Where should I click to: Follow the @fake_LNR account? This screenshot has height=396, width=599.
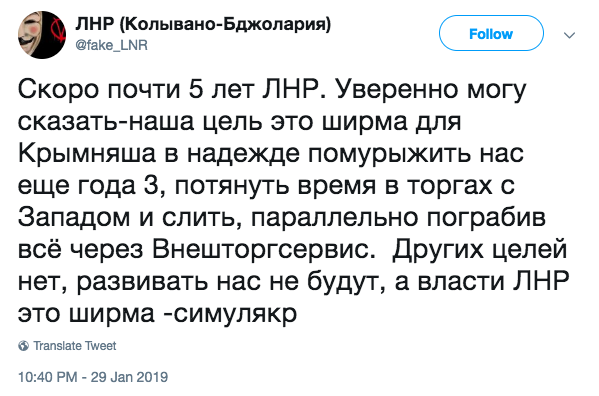coord(491,34)
